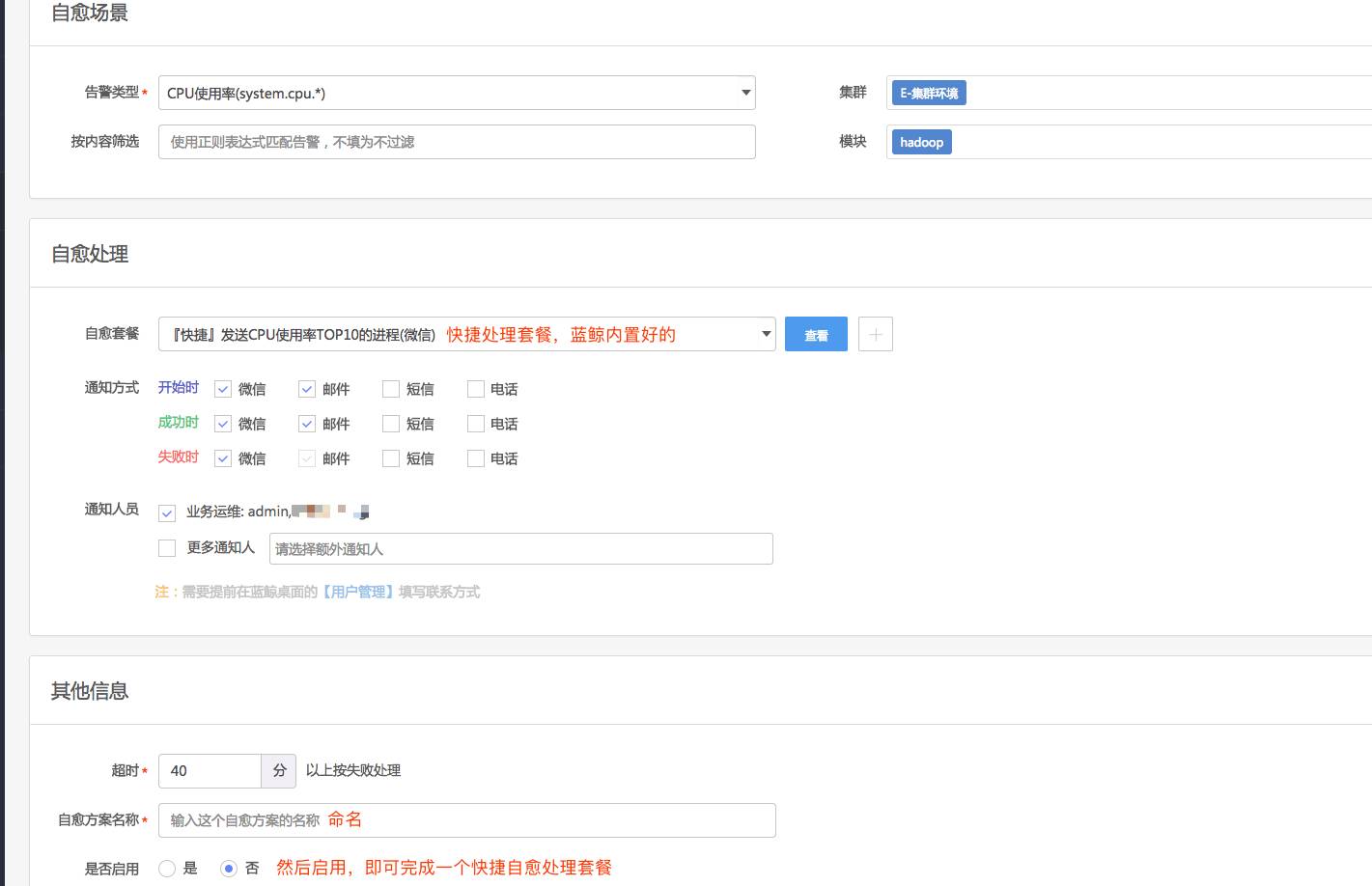Click the plus button beside 查看
Viewport: 1372px width, 886px height.
[x=876, y=334]
